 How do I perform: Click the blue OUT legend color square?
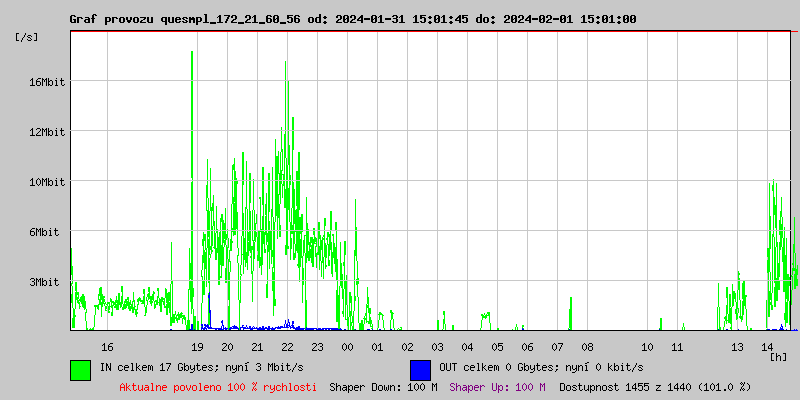(x=420, y=369)
